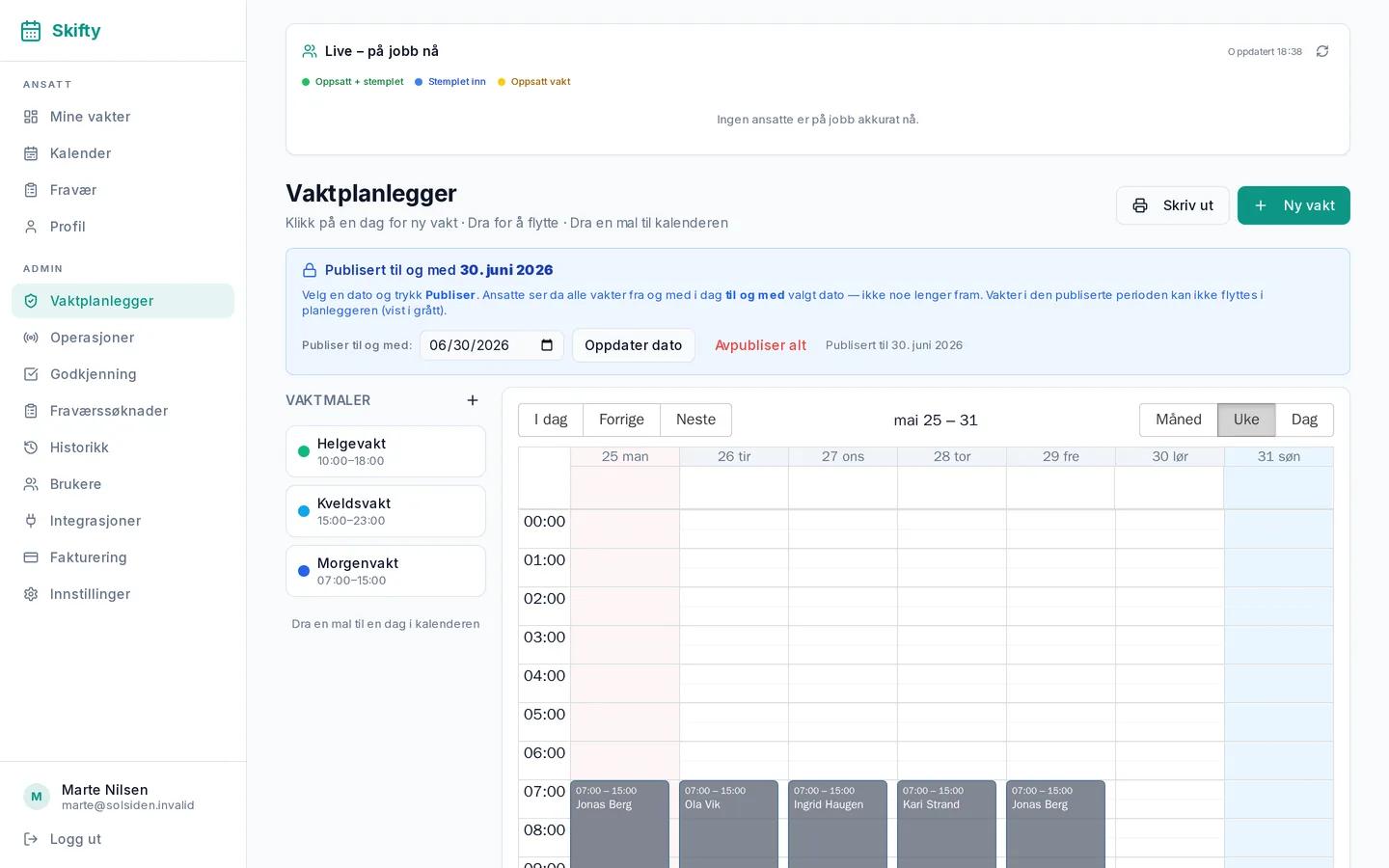
Task: Refresh the Live panel with the reload icon
Action: point(1322,51)
